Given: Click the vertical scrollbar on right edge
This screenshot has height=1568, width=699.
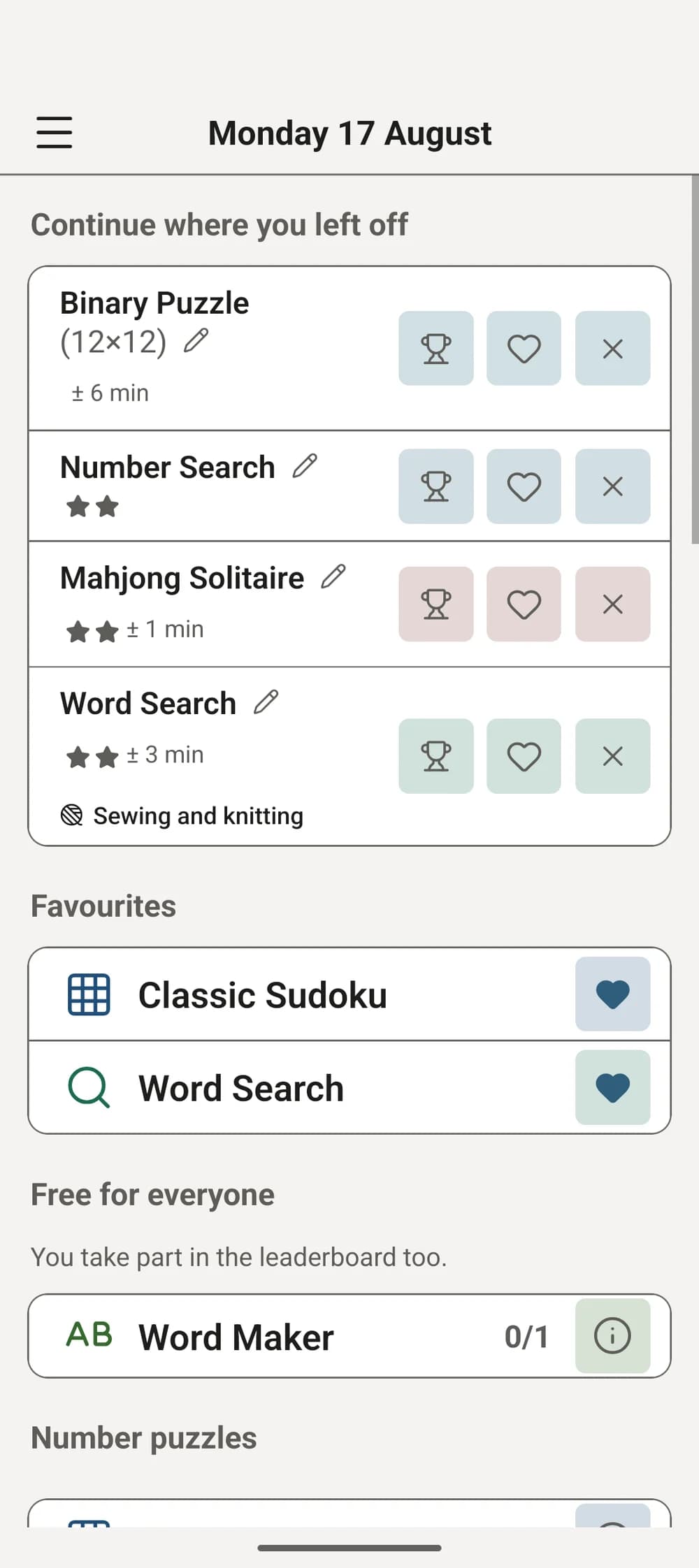Looking at the screenshot, I should click(x=695, y=359).
